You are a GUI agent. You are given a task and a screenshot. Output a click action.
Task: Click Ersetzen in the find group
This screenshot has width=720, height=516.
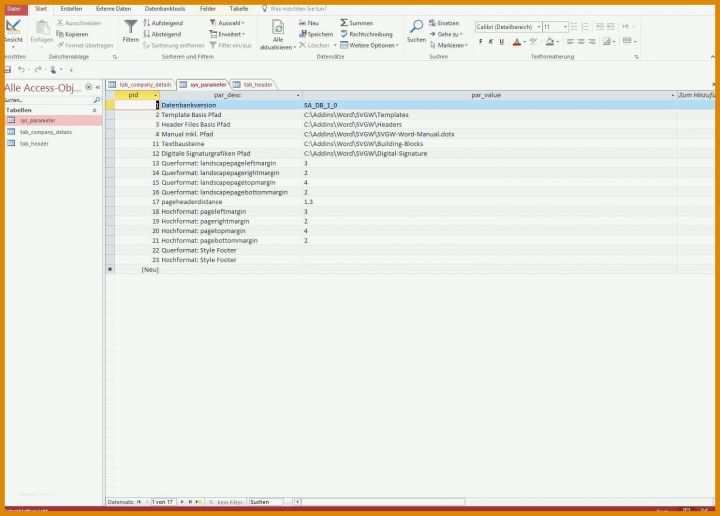tap(444, 23)
